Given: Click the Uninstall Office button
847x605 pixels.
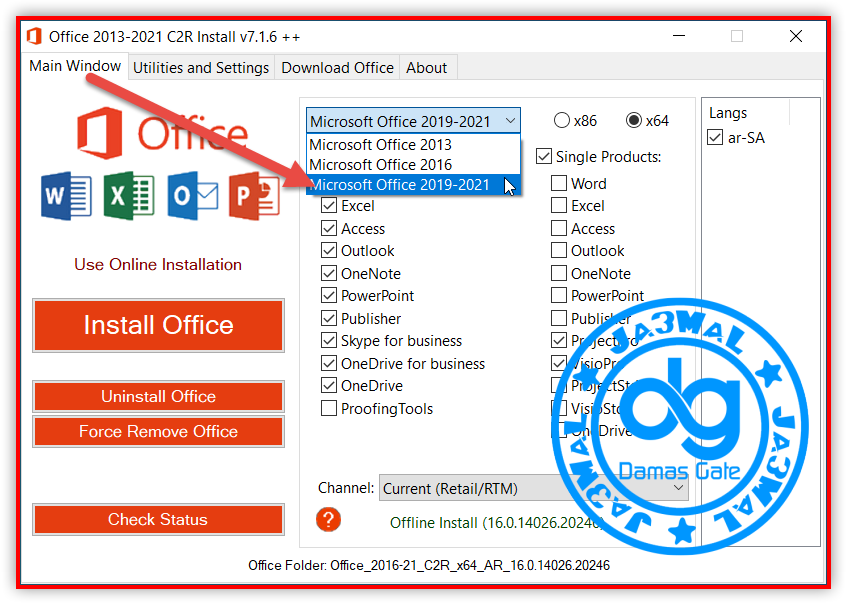Looking at the screenshot, I should 158,396.
